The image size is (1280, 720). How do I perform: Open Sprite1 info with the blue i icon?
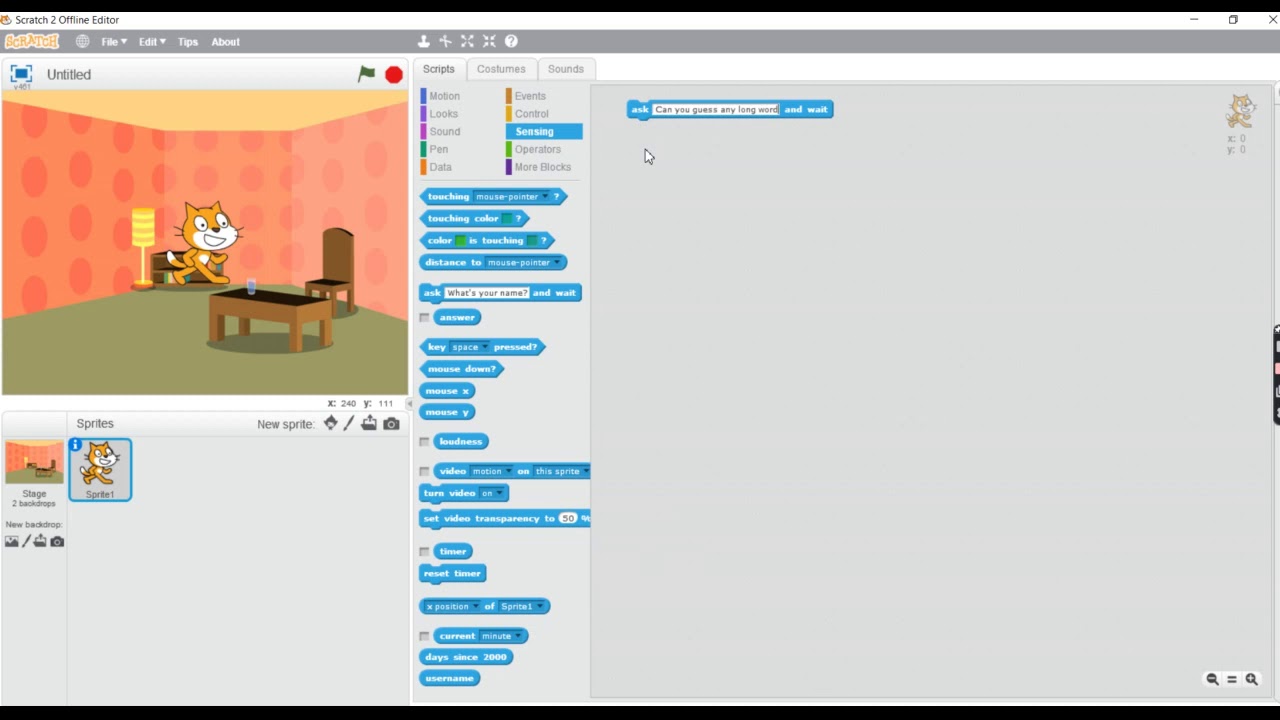click(75, 444)
